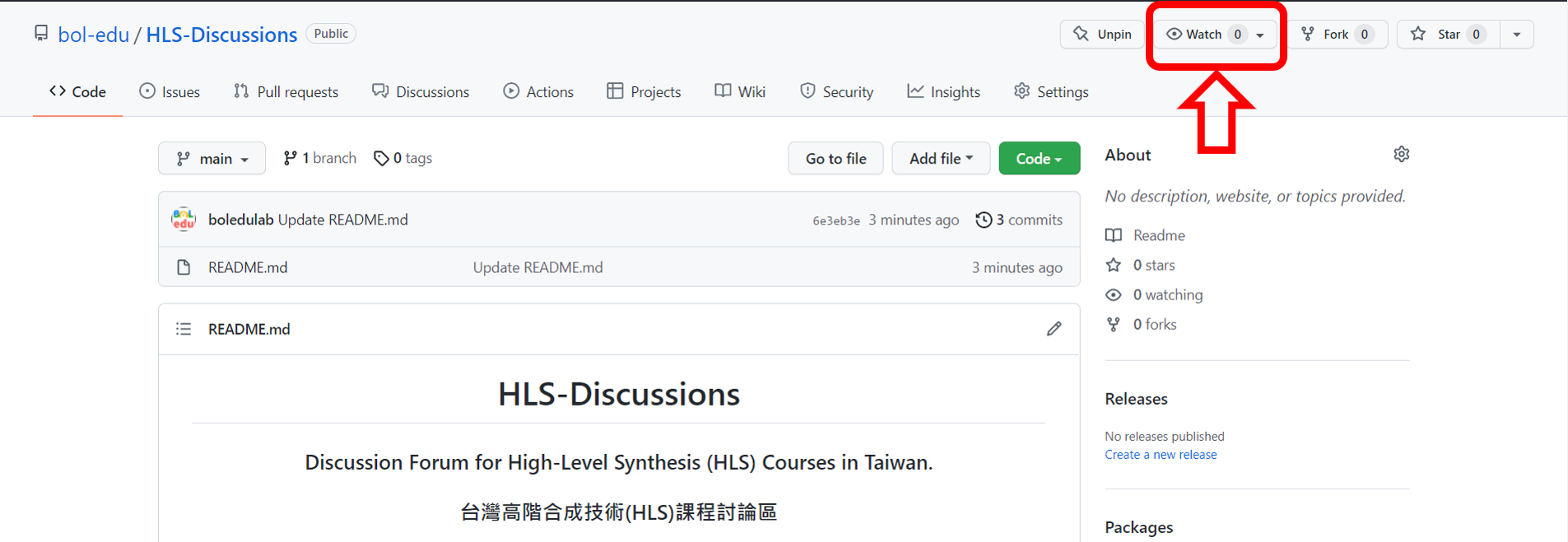Click the README.md header title link

pyautogui.click(x=249, y=329)
